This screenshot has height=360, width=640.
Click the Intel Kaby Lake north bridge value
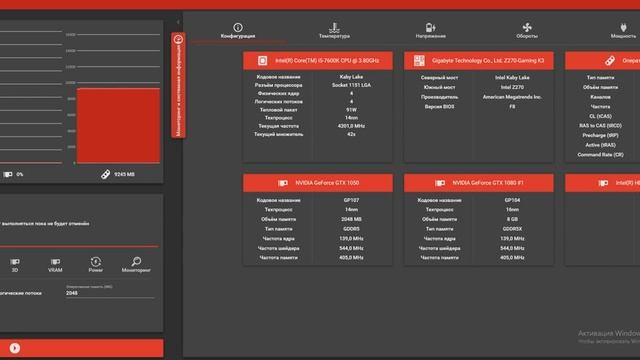512,77
